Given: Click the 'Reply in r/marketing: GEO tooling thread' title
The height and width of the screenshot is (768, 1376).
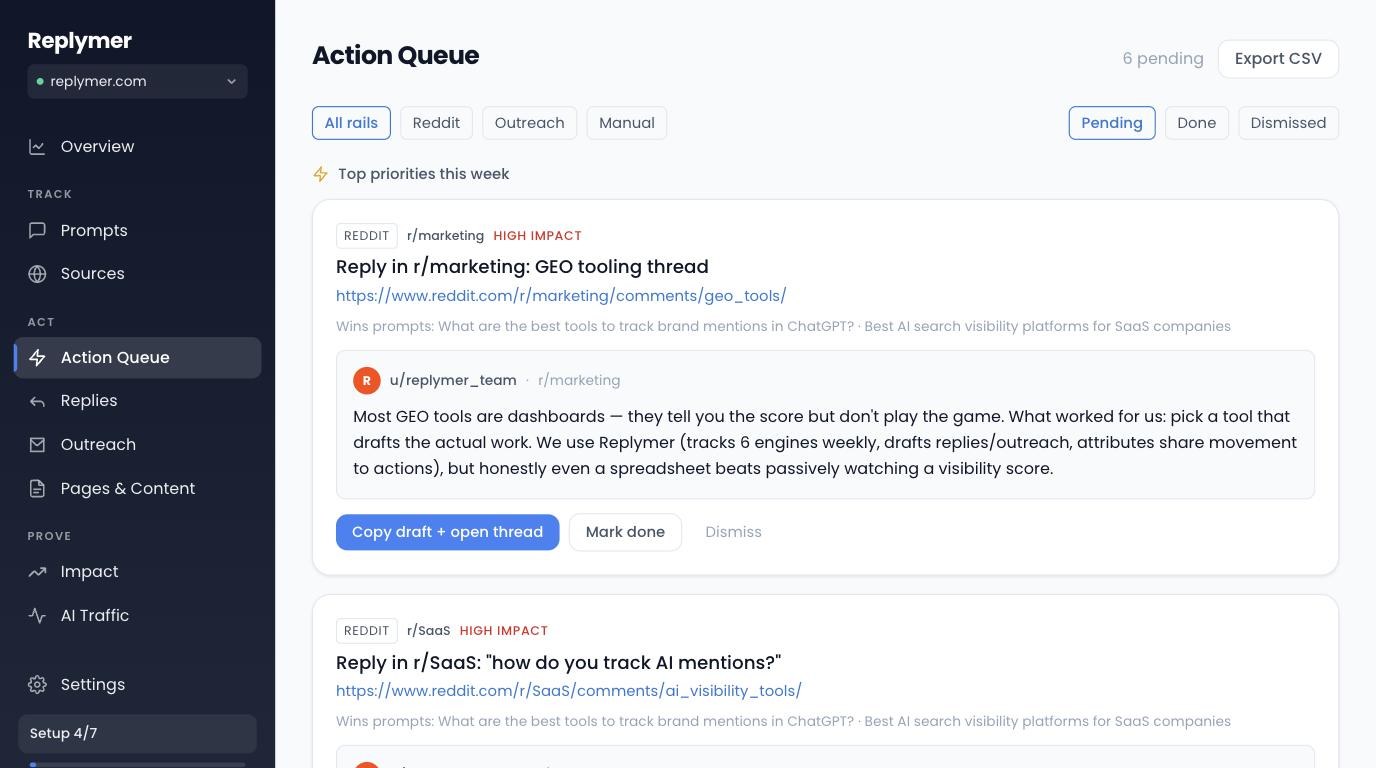Looking at the screenshot, I should [x=522, y=267].
